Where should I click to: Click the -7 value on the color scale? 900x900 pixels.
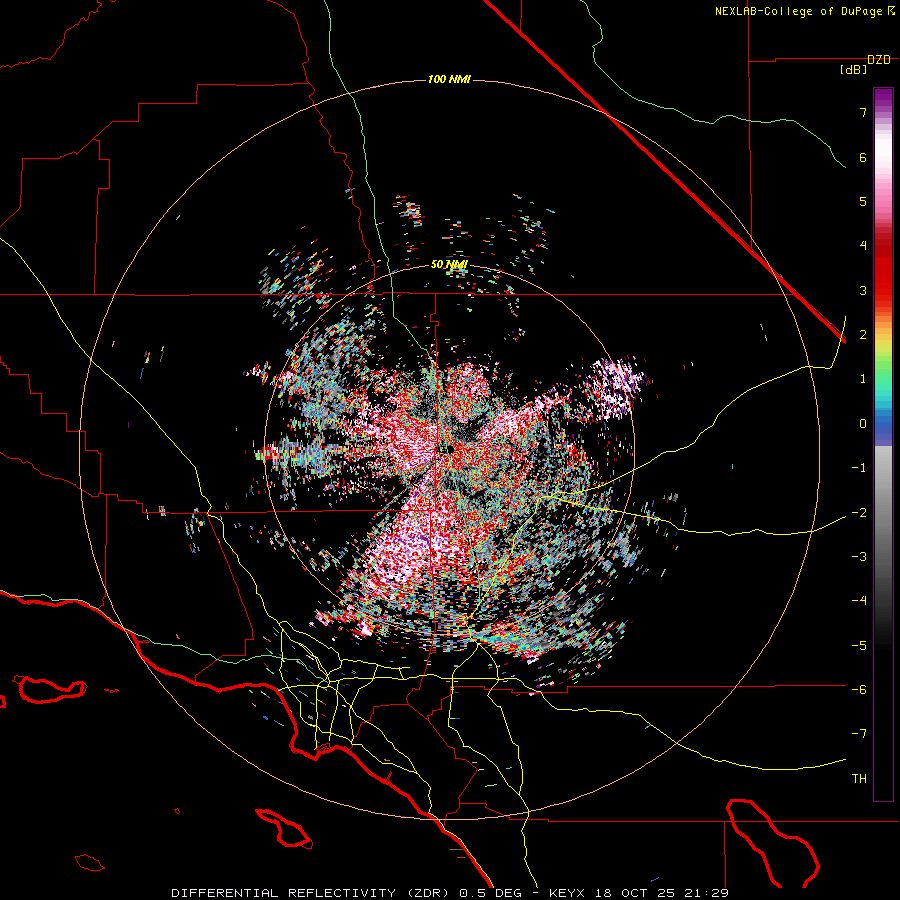point(859,734)
